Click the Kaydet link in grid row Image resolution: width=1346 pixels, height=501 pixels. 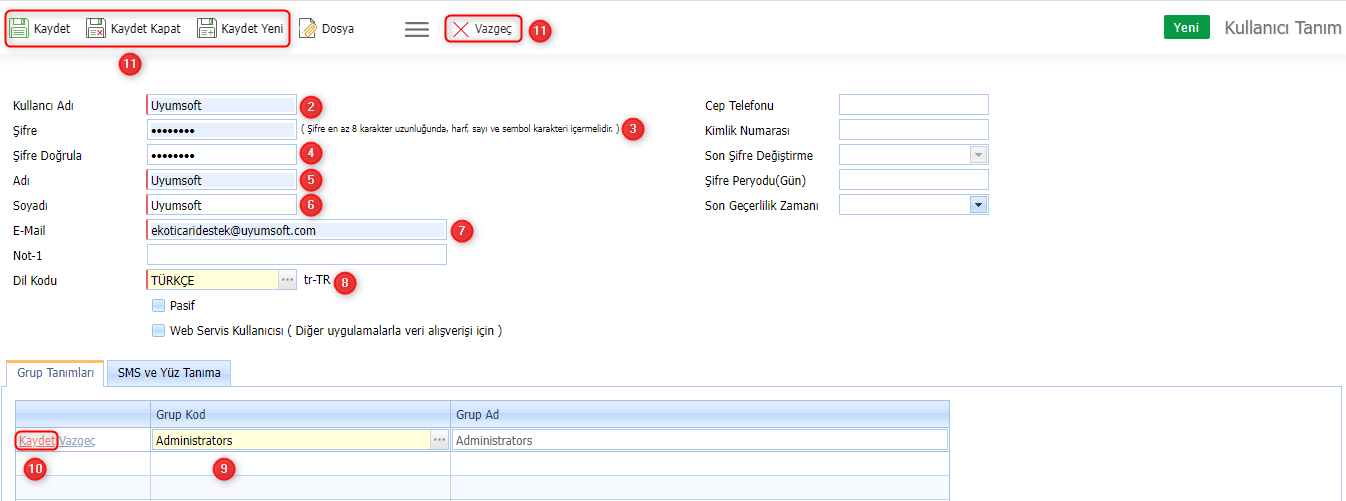[36, 440]
